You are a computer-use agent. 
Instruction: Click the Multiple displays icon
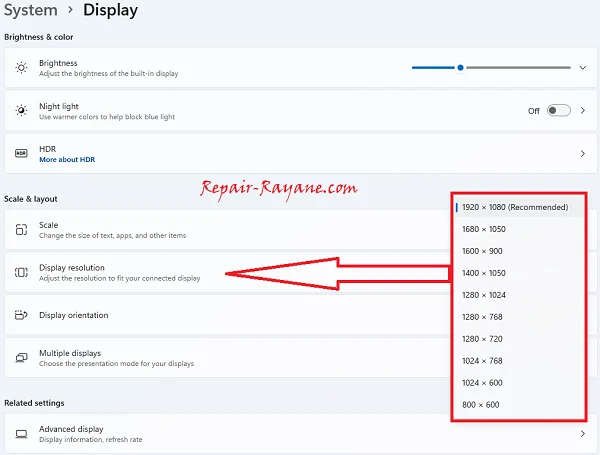click(21, 358)
